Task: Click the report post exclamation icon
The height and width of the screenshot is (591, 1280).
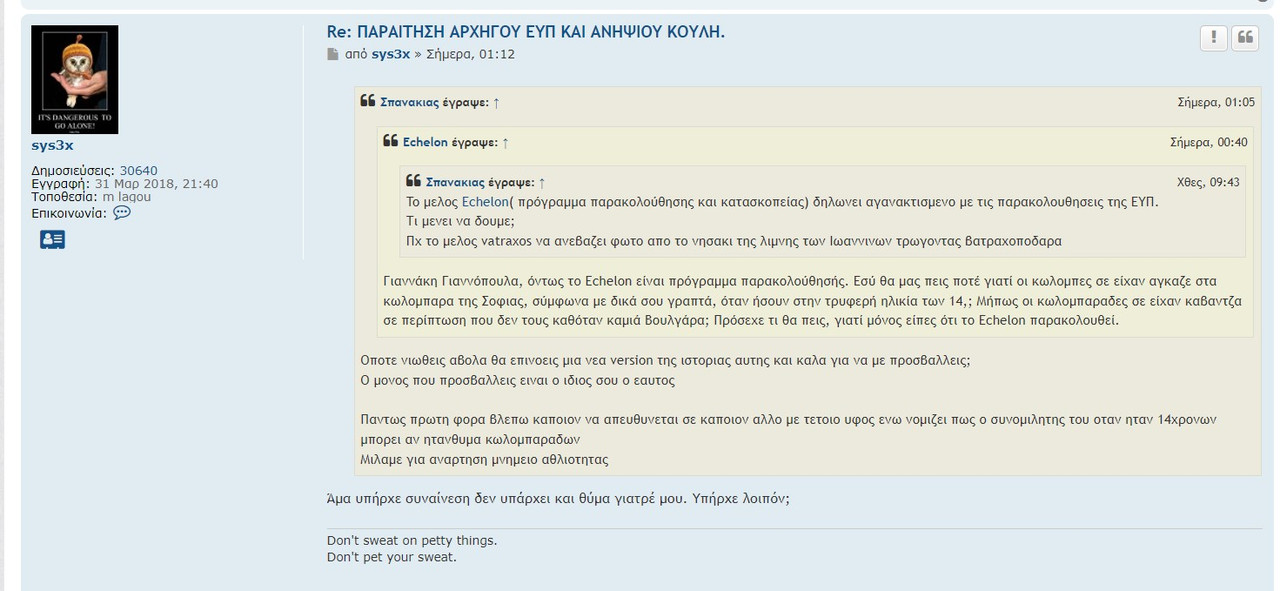Action: tap(1213, 38)
